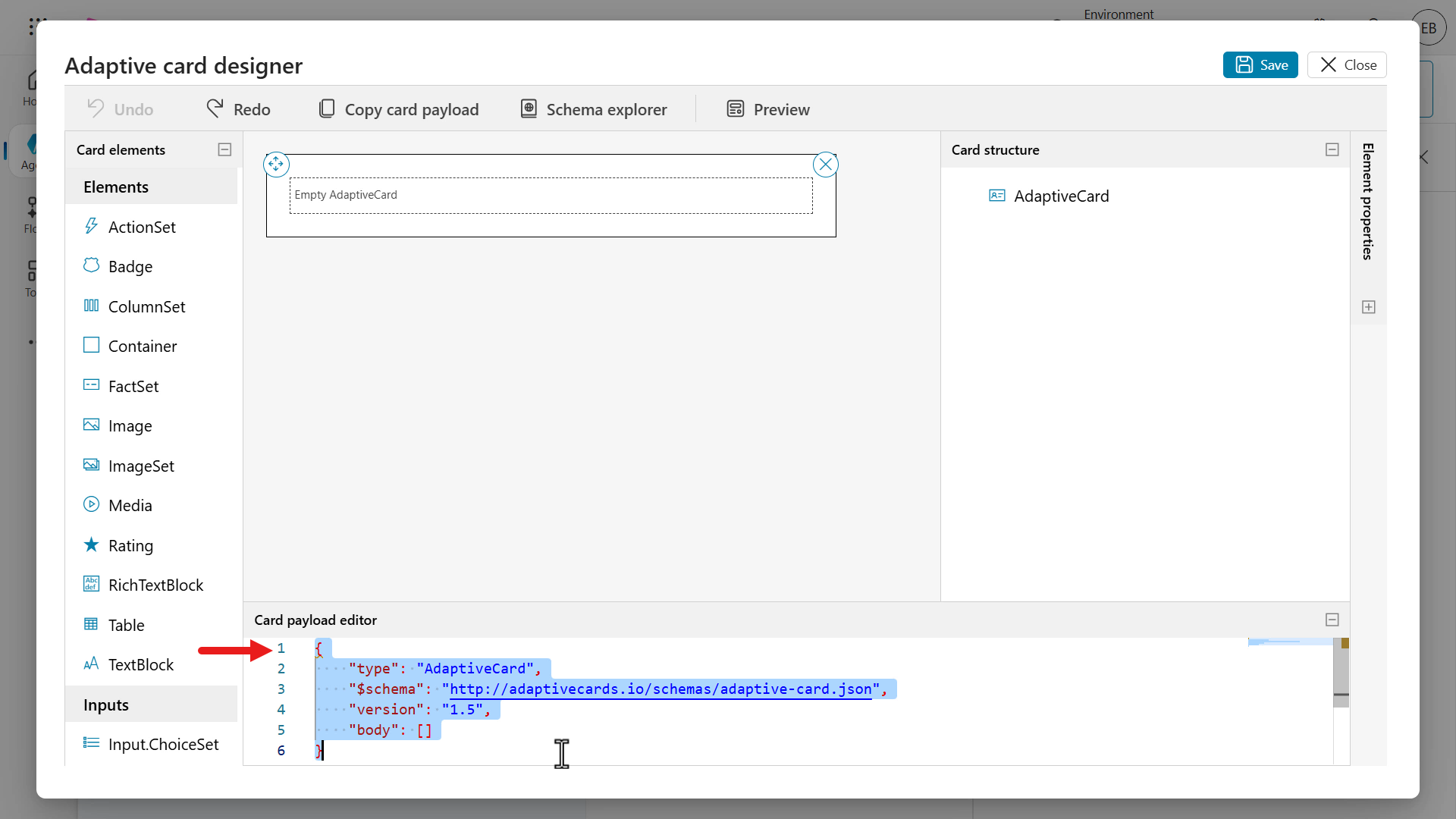Insert an Image element
This screenshot has width=1456, height=819.
tap(130, 425)
